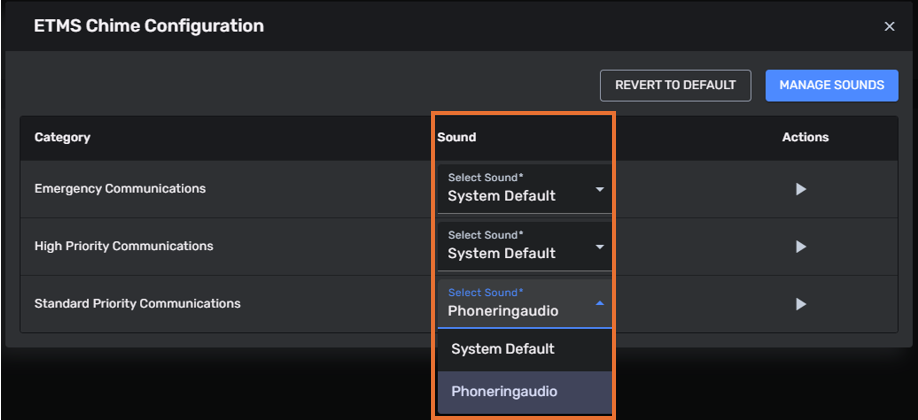The width and height of the screenshot is (918, 420).
Task: Click the High Priority row's System Default value
Action: tap(501, 254)
